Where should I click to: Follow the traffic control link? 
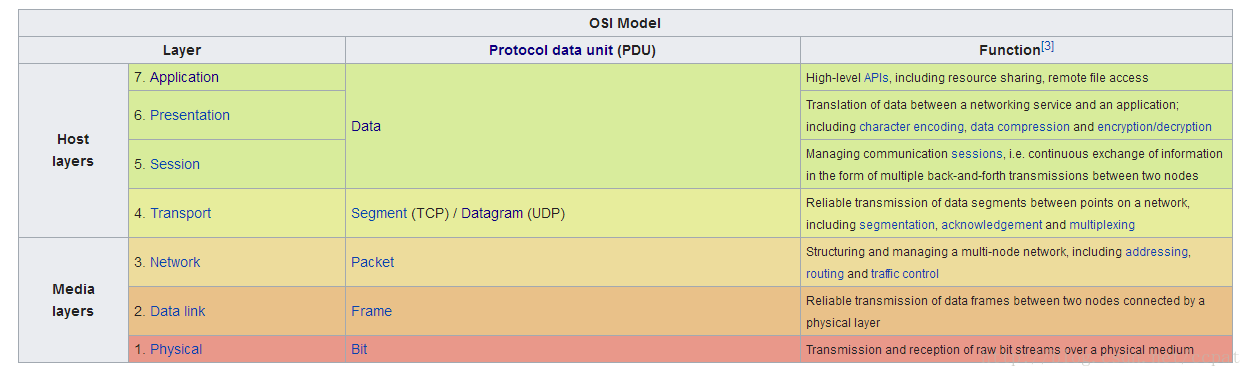905,274
